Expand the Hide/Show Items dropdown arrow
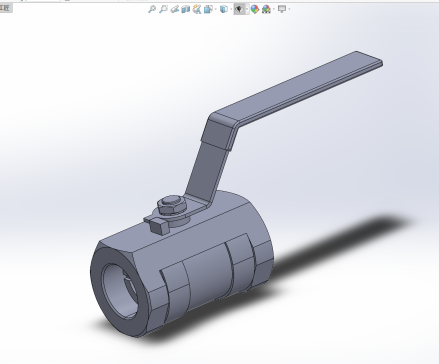Viewport: 439px width, 364px height. click(247, 9)
